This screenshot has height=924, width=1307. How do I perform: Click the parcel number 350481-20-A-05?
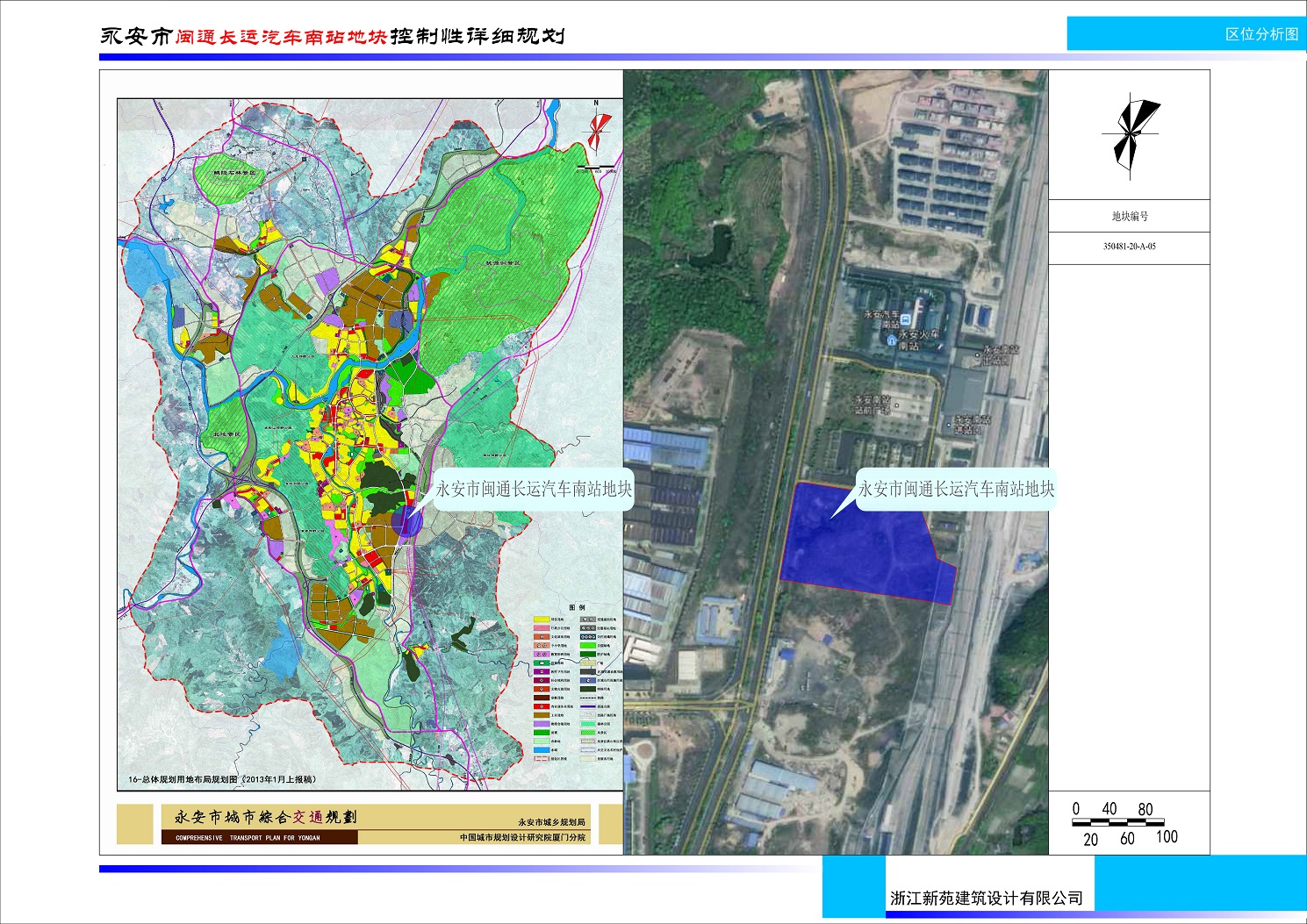[x=1129, y=247]
